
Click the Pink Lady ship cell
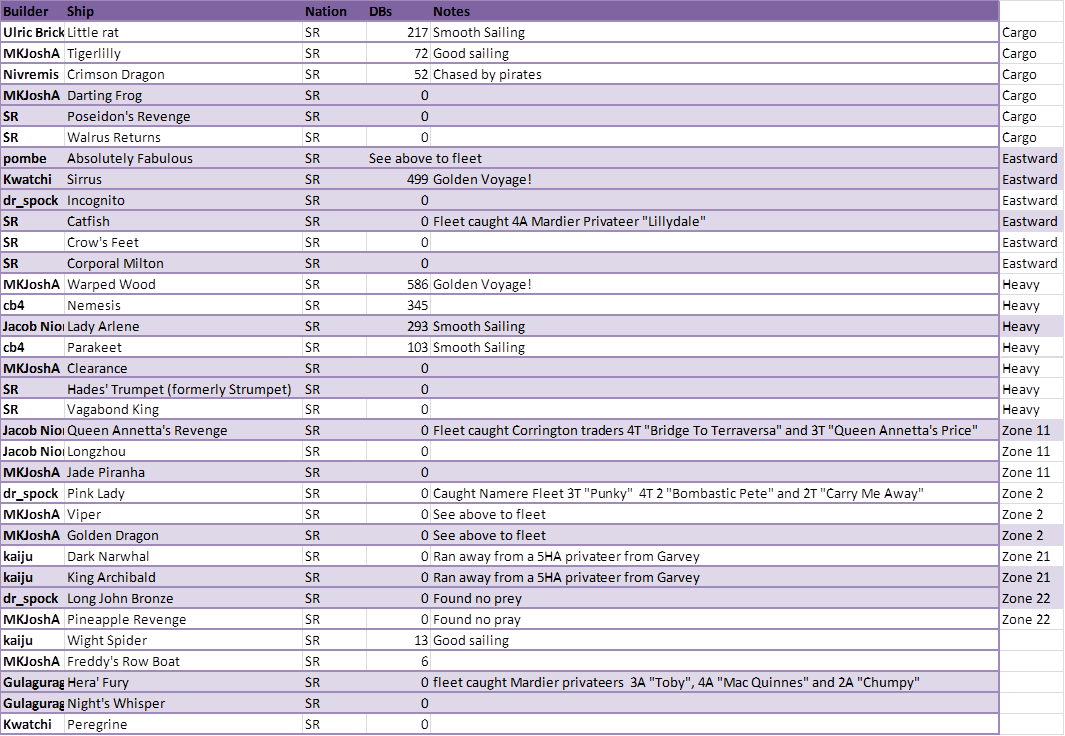(96, 493)
